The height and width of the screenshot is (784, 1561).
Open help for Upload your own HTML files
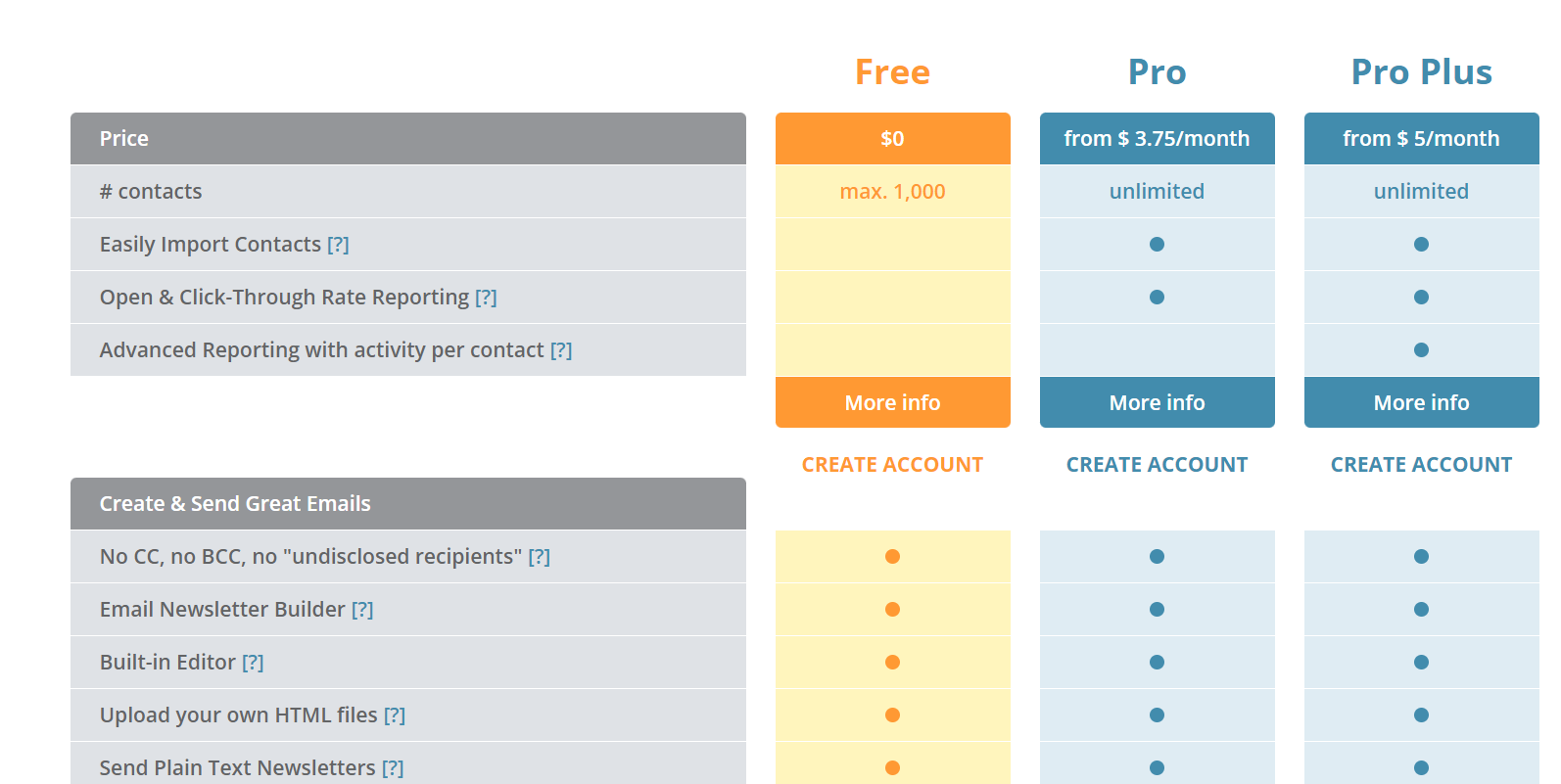(x=395, y=715)
